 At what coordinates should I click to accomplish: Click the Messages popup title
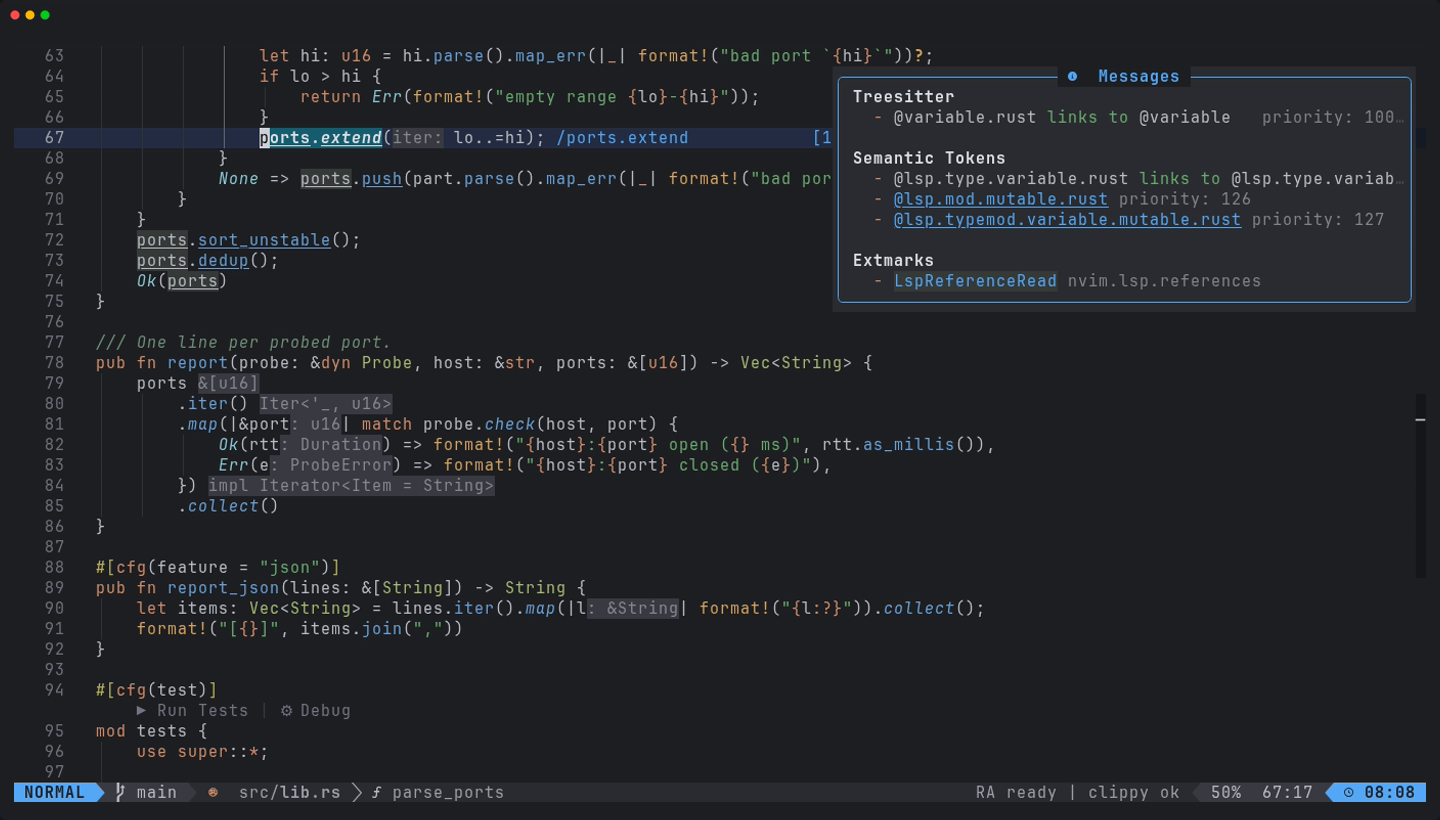click(x=1138, y=76)
